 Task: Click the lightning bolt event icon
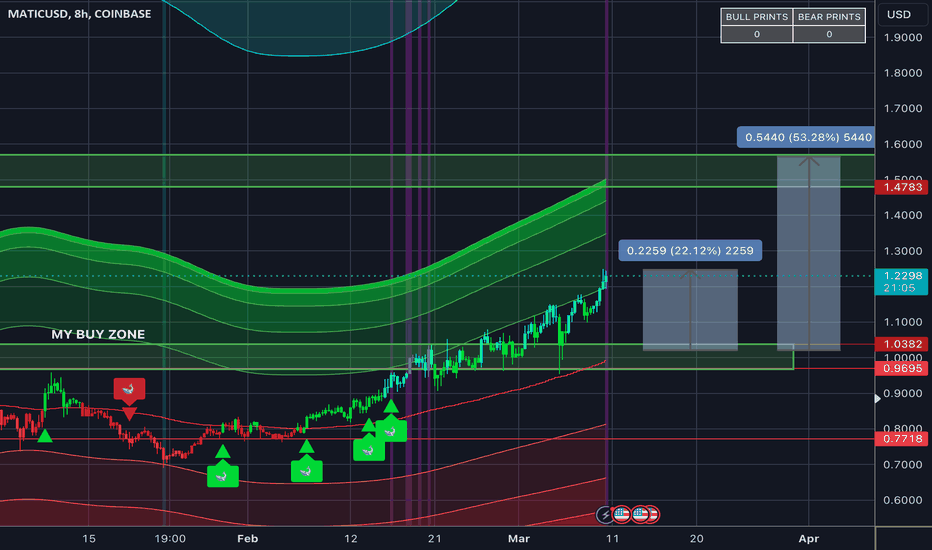pyautogui.click(x=604, y=514)
